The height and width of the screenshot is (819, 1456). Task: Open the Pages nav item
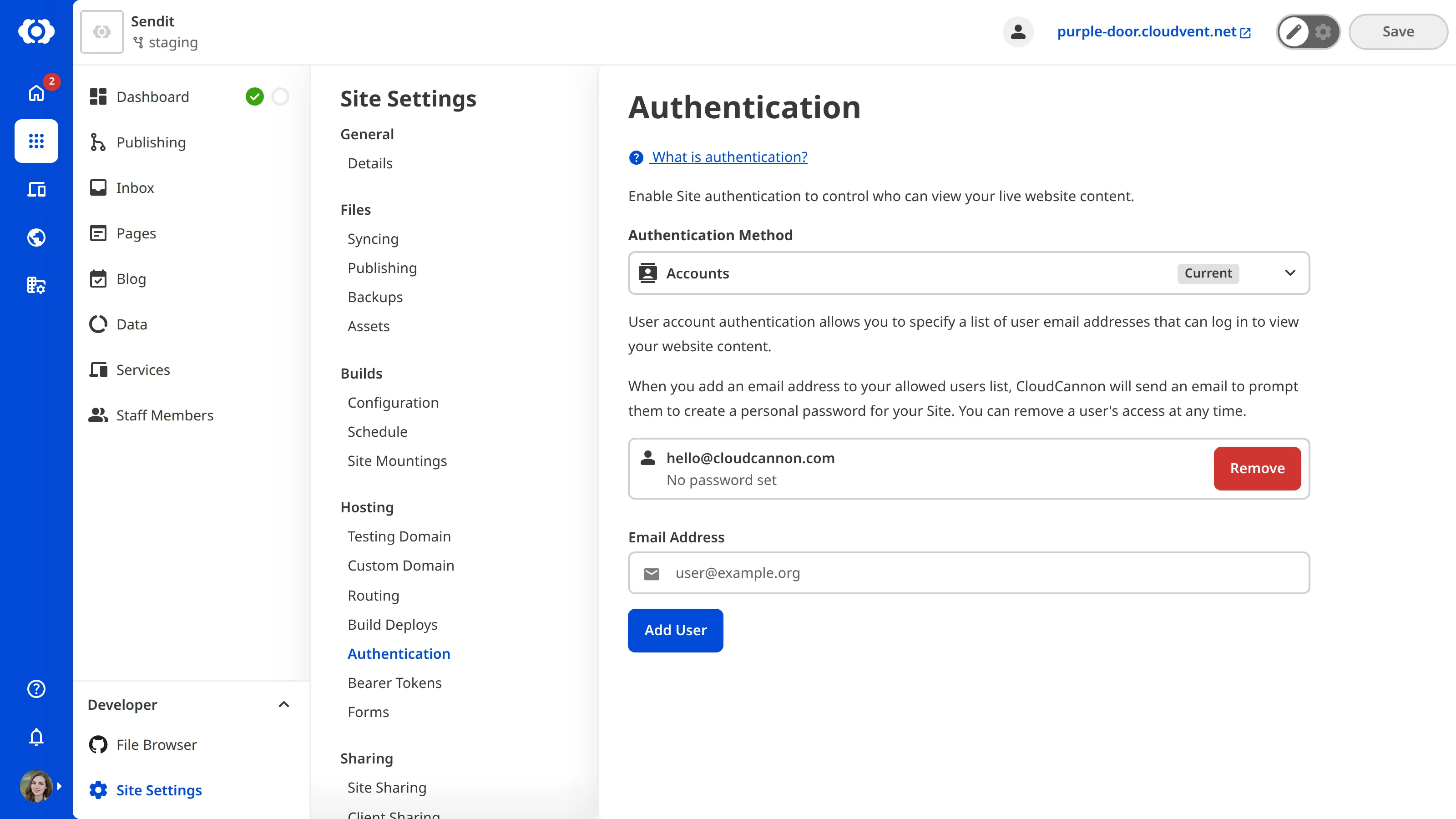136,233
